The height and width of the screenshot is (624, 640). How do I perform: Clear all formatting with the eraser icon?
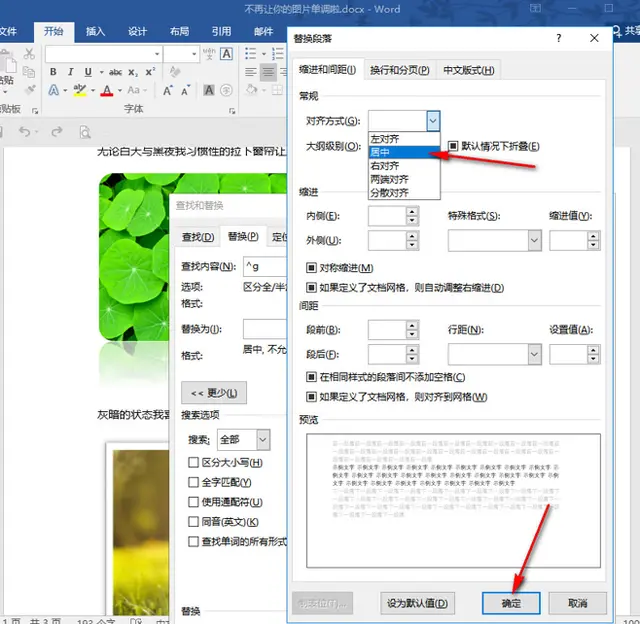175,72
